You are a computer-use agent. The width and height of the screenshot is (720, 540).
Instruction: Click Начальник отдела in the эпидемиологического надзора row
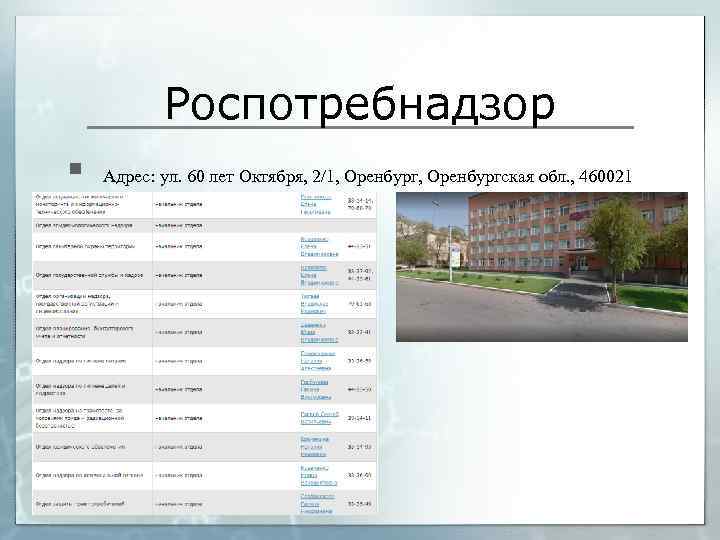pos(179,225)
